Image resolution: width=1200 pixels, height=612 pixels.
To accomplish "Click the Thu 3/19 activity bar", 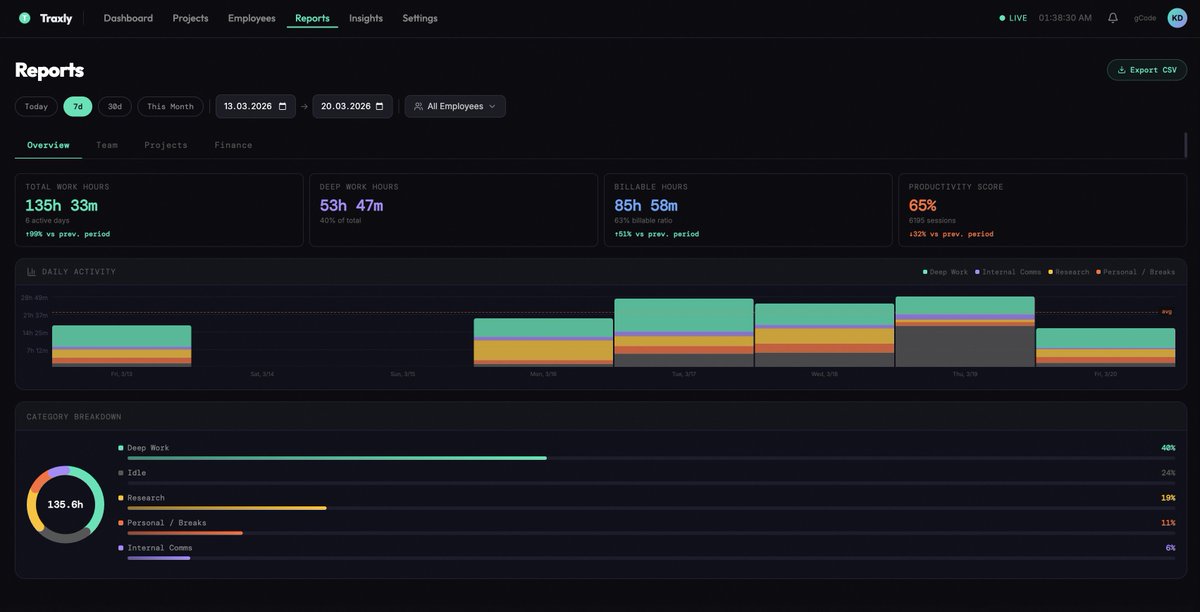I will pyautogui.click(x=965, y=332).
